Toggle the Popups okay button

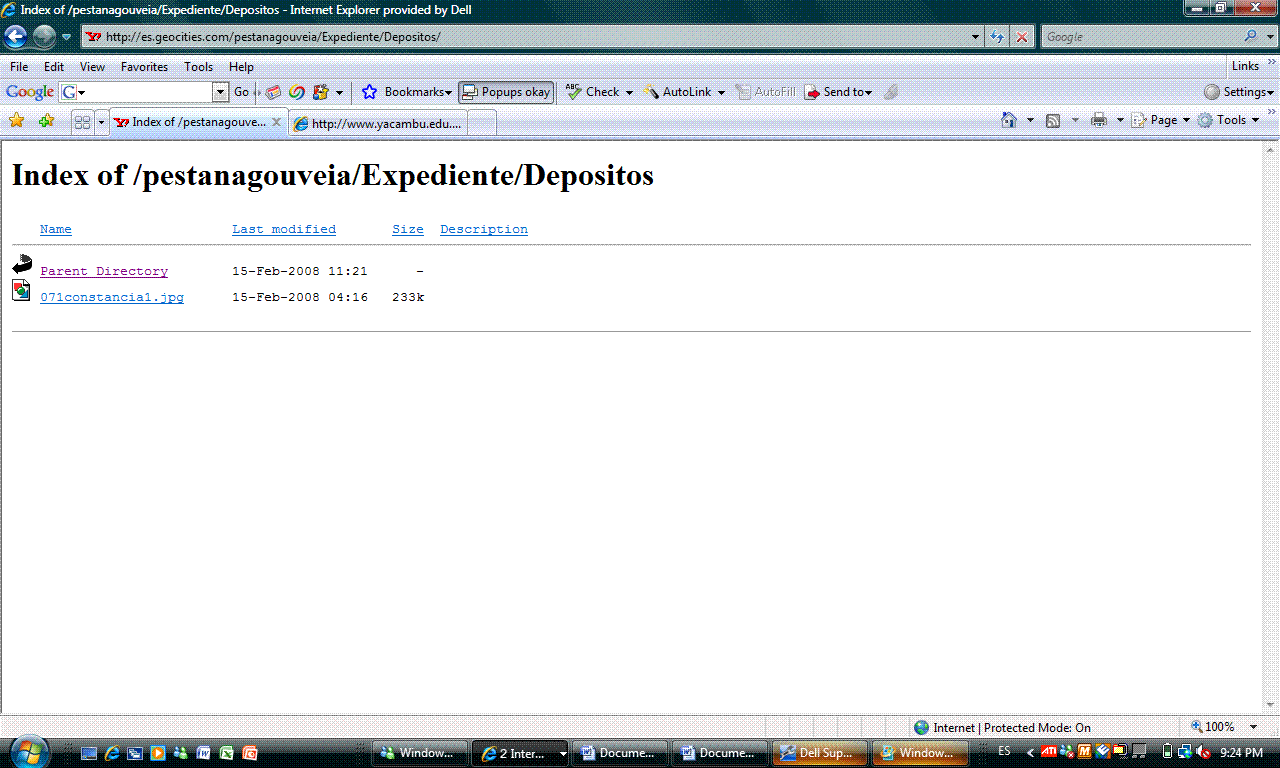pos(506,92)
